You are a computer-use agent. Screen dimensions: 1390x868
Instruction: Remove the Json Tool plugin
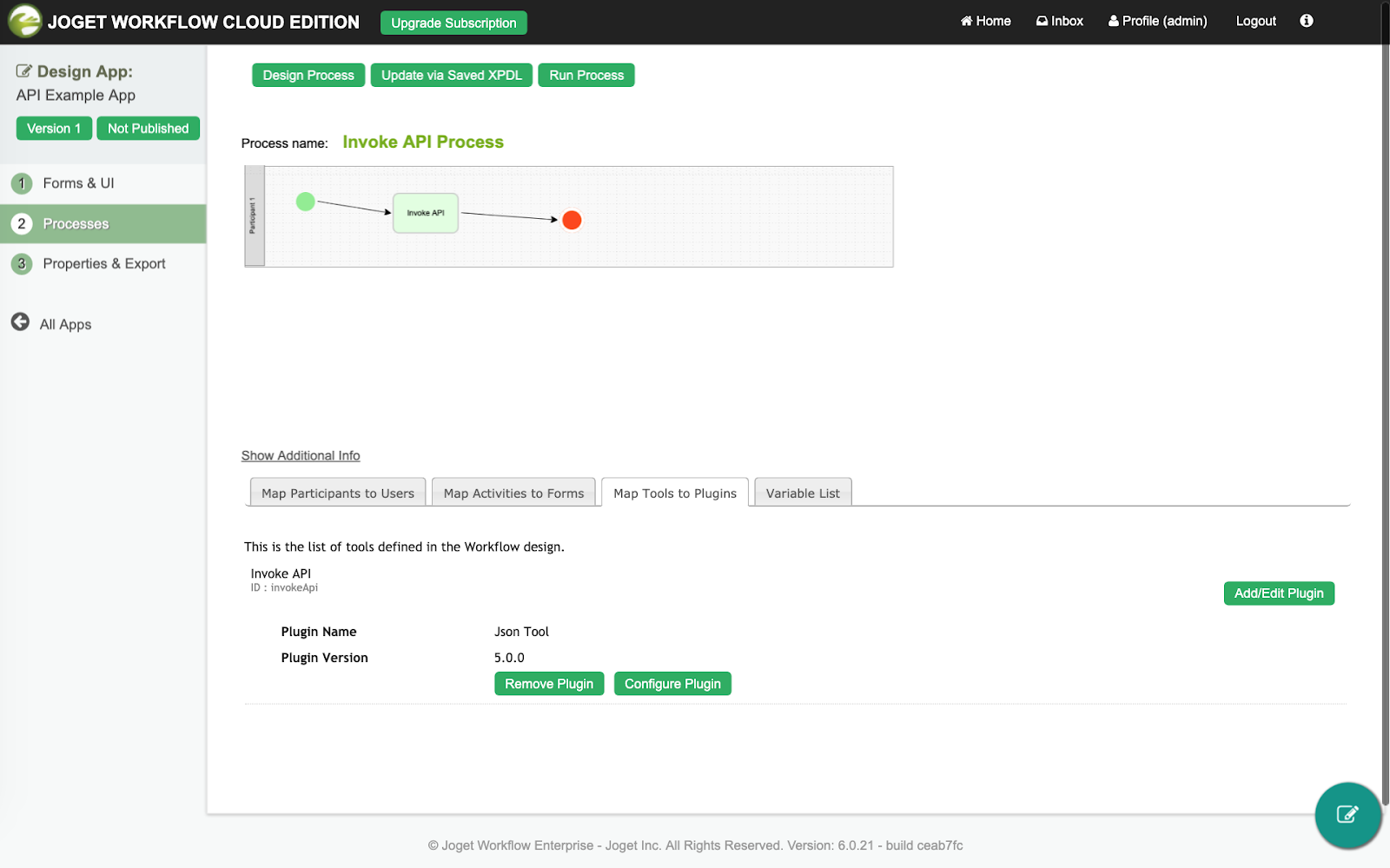(x=549, y=684)
